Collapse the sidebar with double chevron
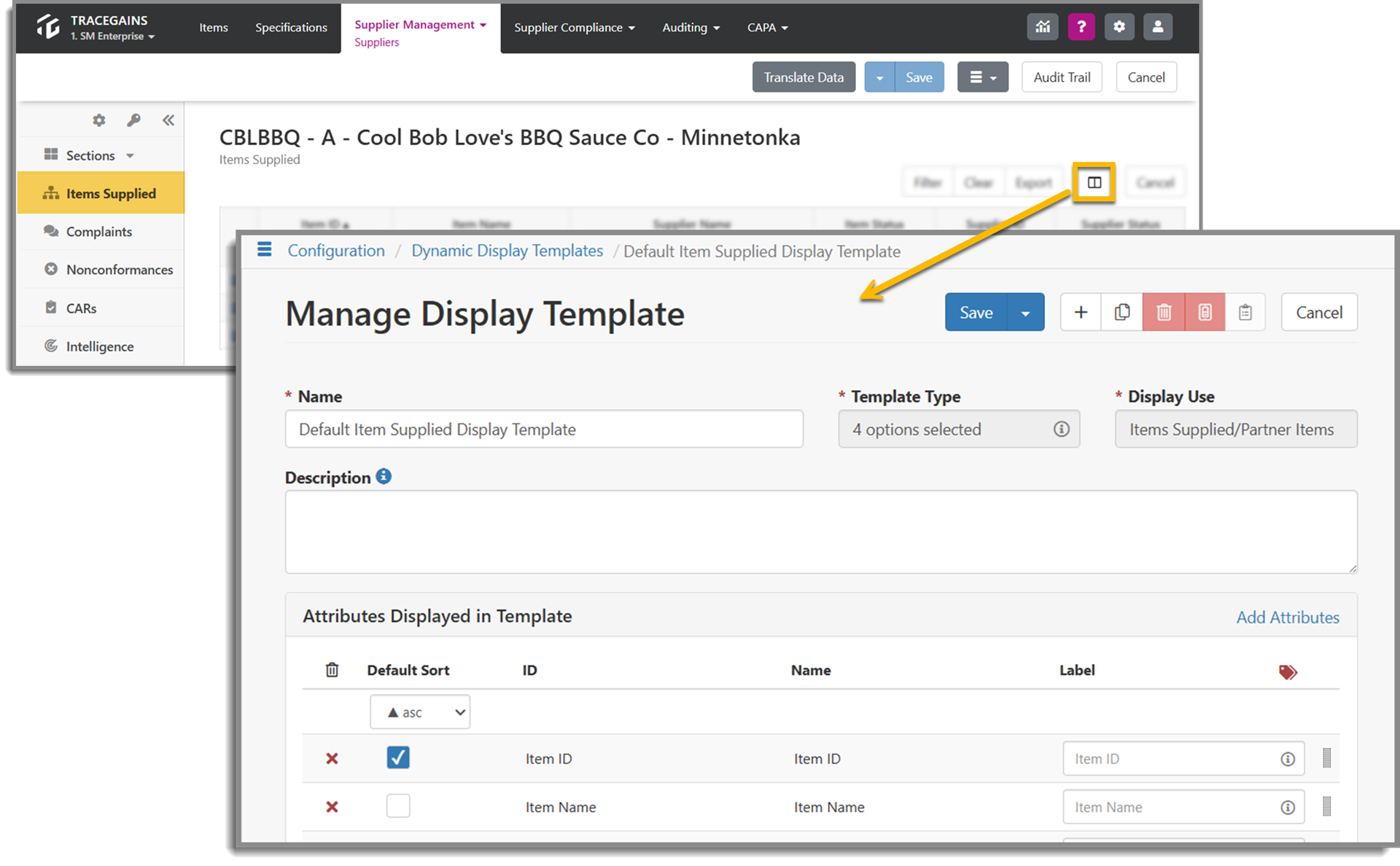This screenshot has height=866, width=1400. 168,120
